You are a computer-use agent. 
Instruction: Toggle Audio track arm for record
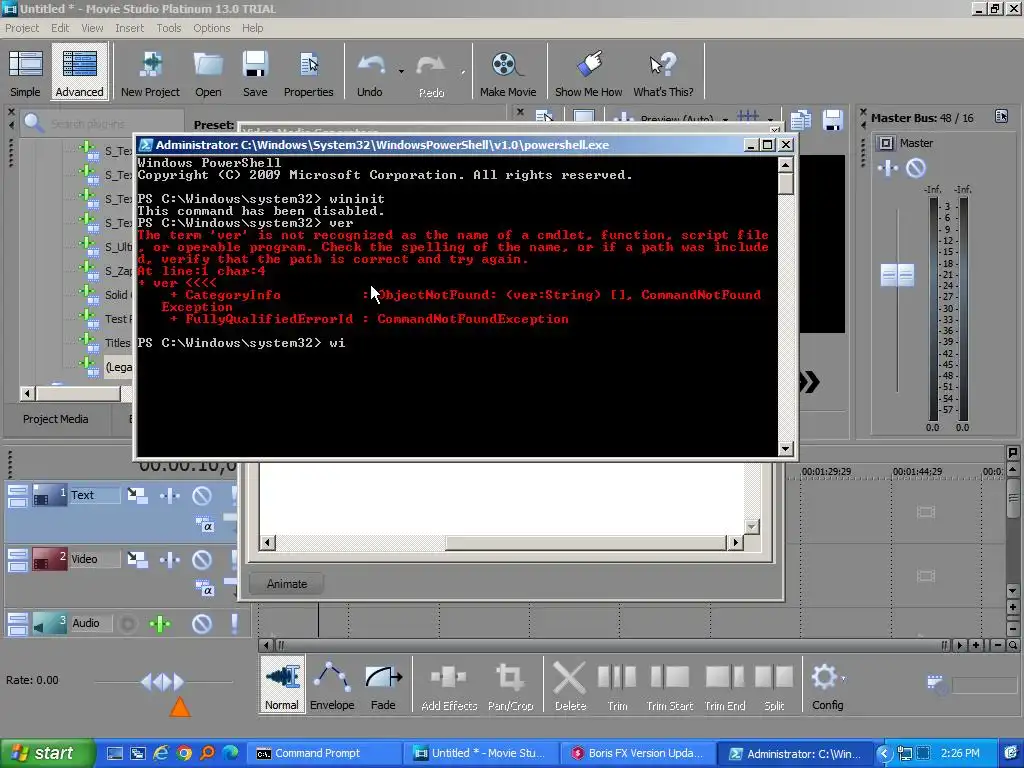point(128,624)
